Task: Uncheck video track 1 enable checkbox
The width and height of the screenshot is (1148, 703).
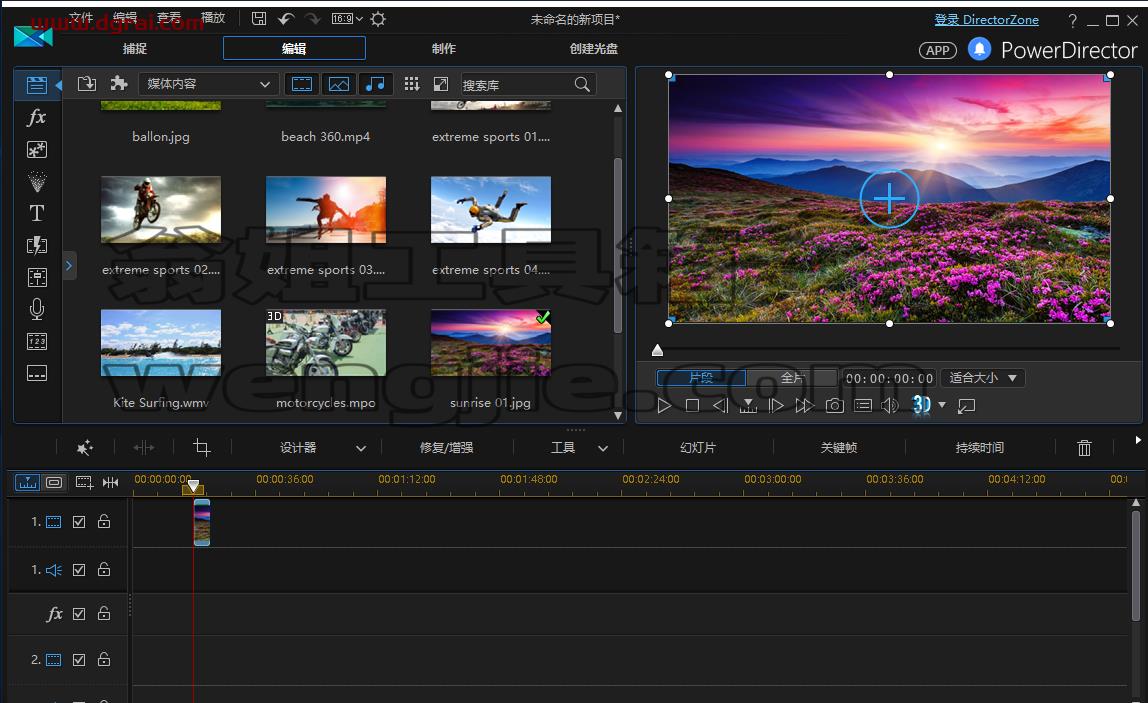Action: [79, 522]
